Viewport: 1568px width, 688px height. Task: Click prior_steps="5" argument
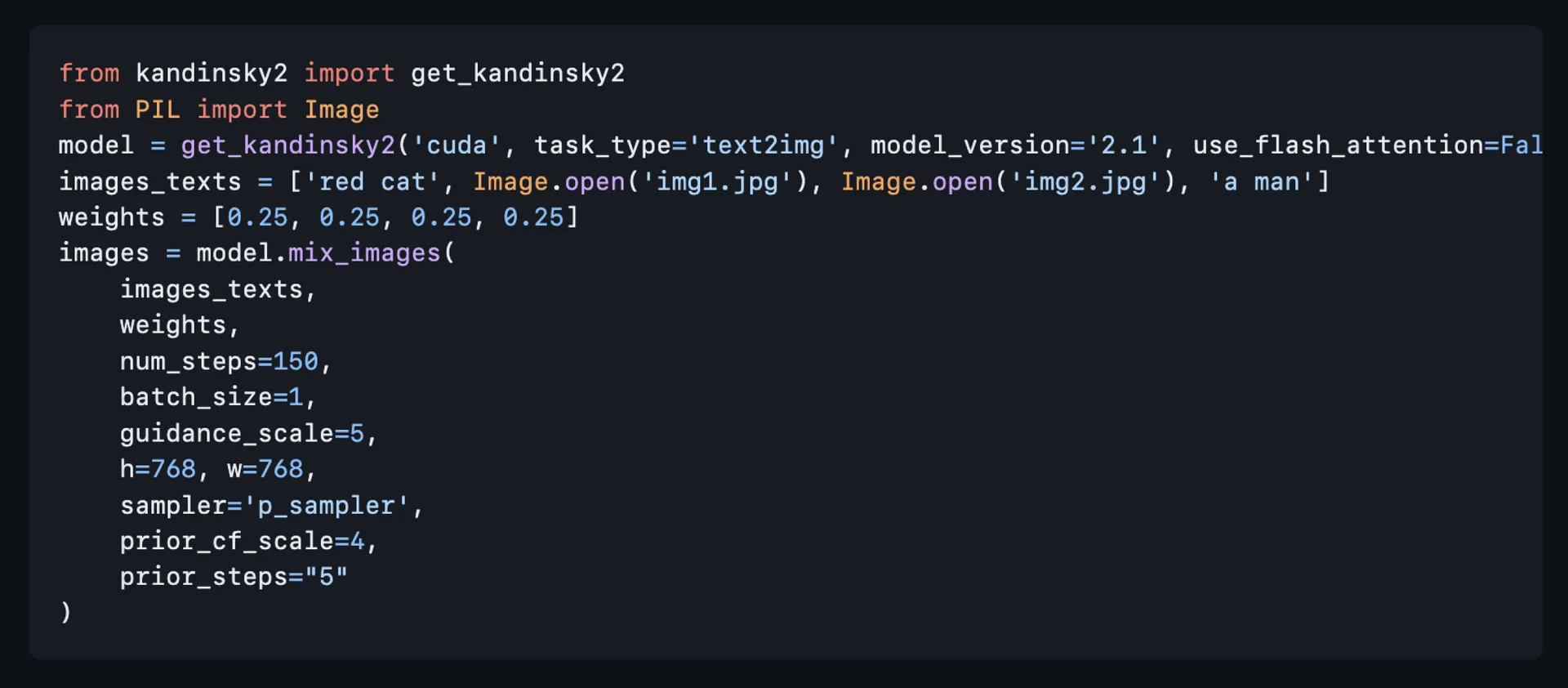[x=234, y=577]
